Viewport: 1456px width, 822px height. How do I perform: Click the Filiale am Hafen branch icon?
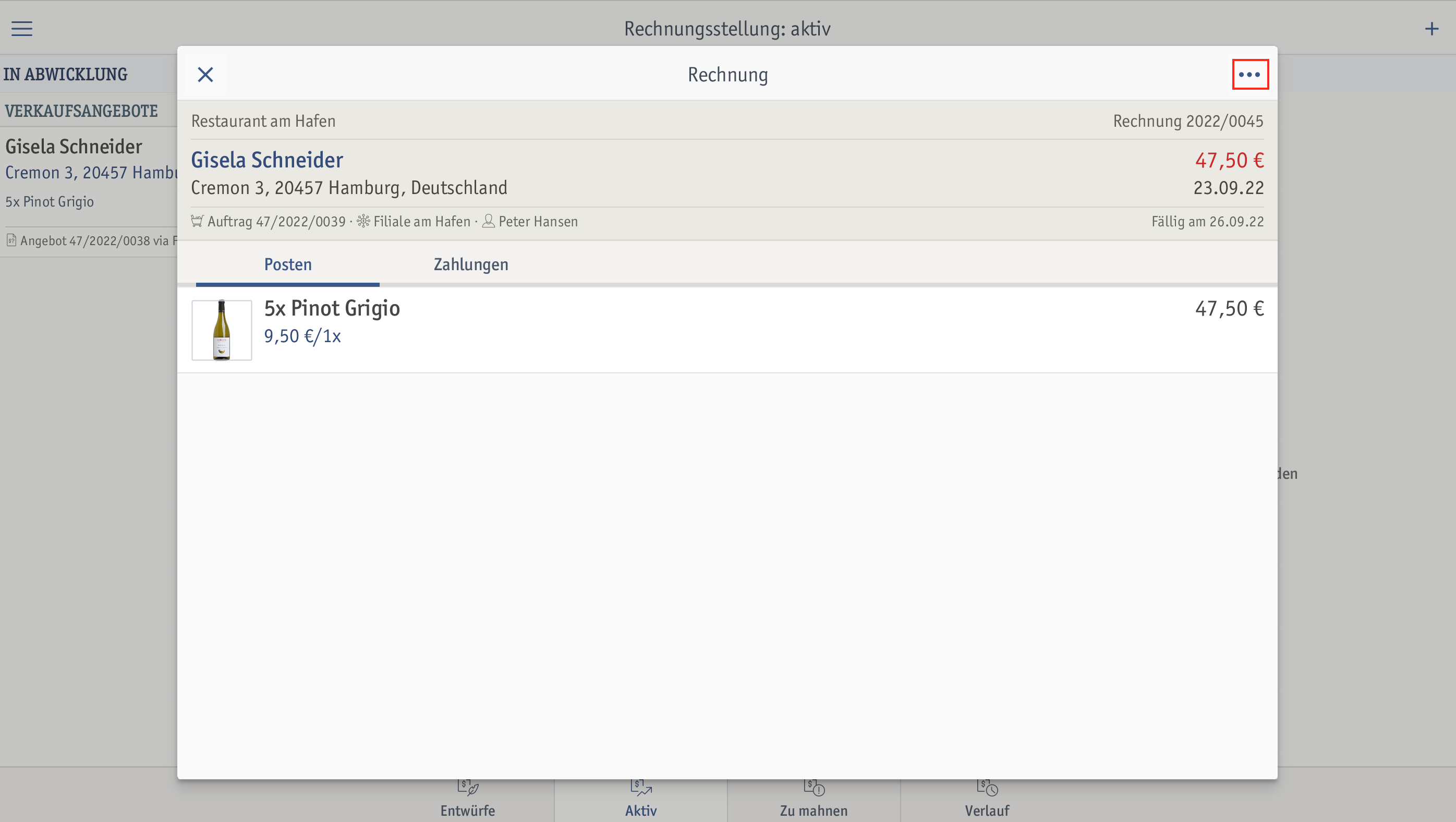[x=363, y=221]
